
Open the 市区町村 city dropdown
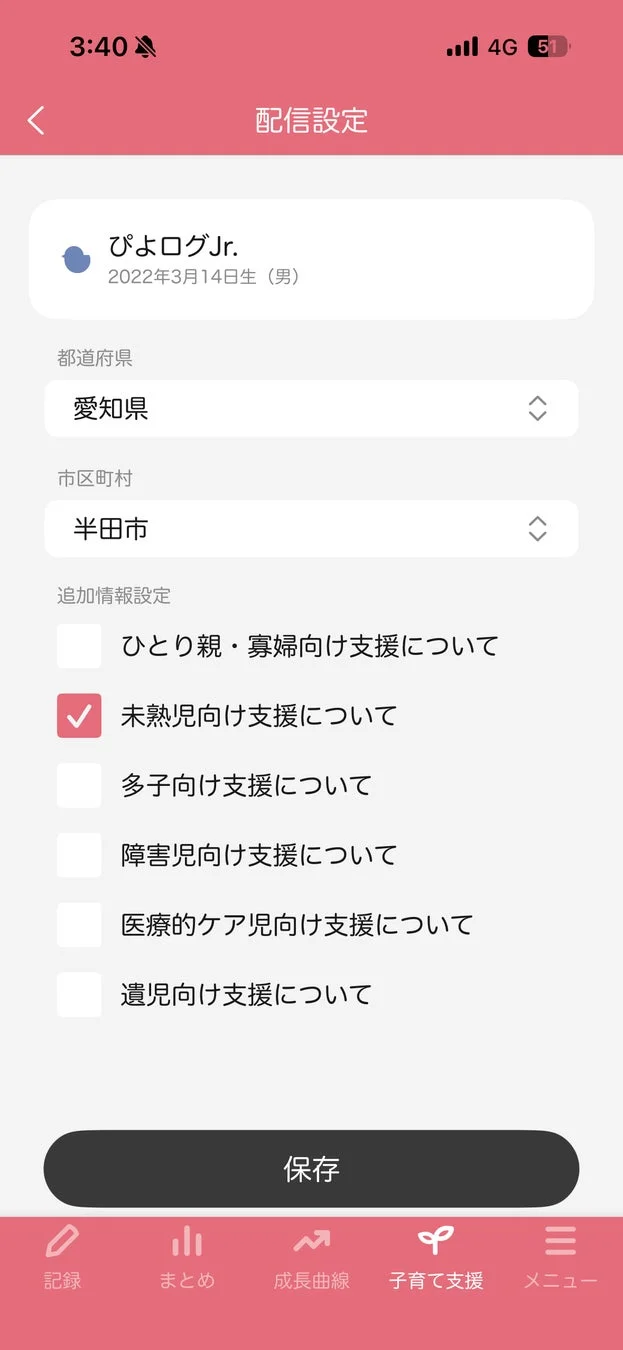pyautogui.click(x=311, y=528)
